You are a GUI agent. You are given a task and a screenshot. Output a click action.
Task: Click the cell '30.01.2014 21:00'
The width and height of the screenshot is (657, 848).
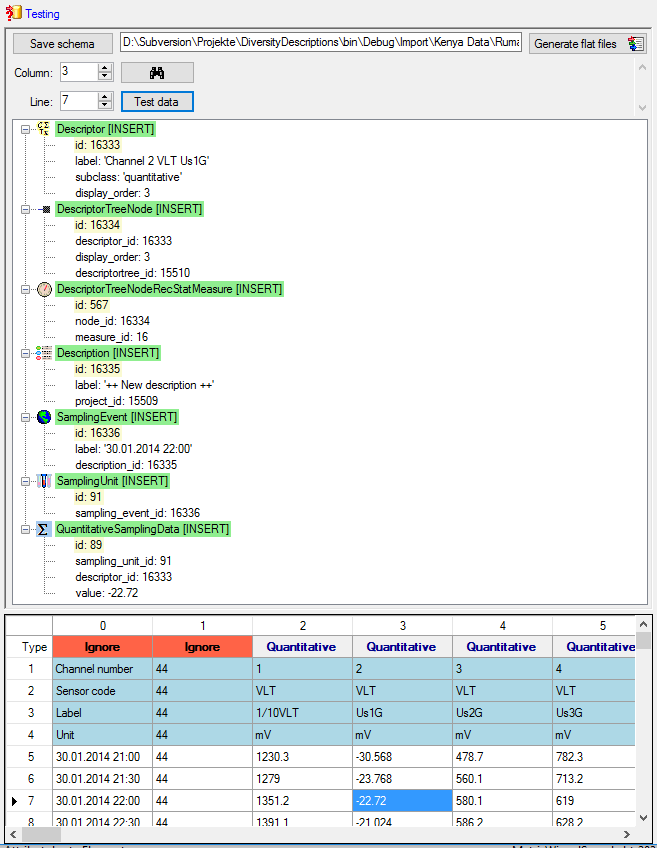click(103, 757)
